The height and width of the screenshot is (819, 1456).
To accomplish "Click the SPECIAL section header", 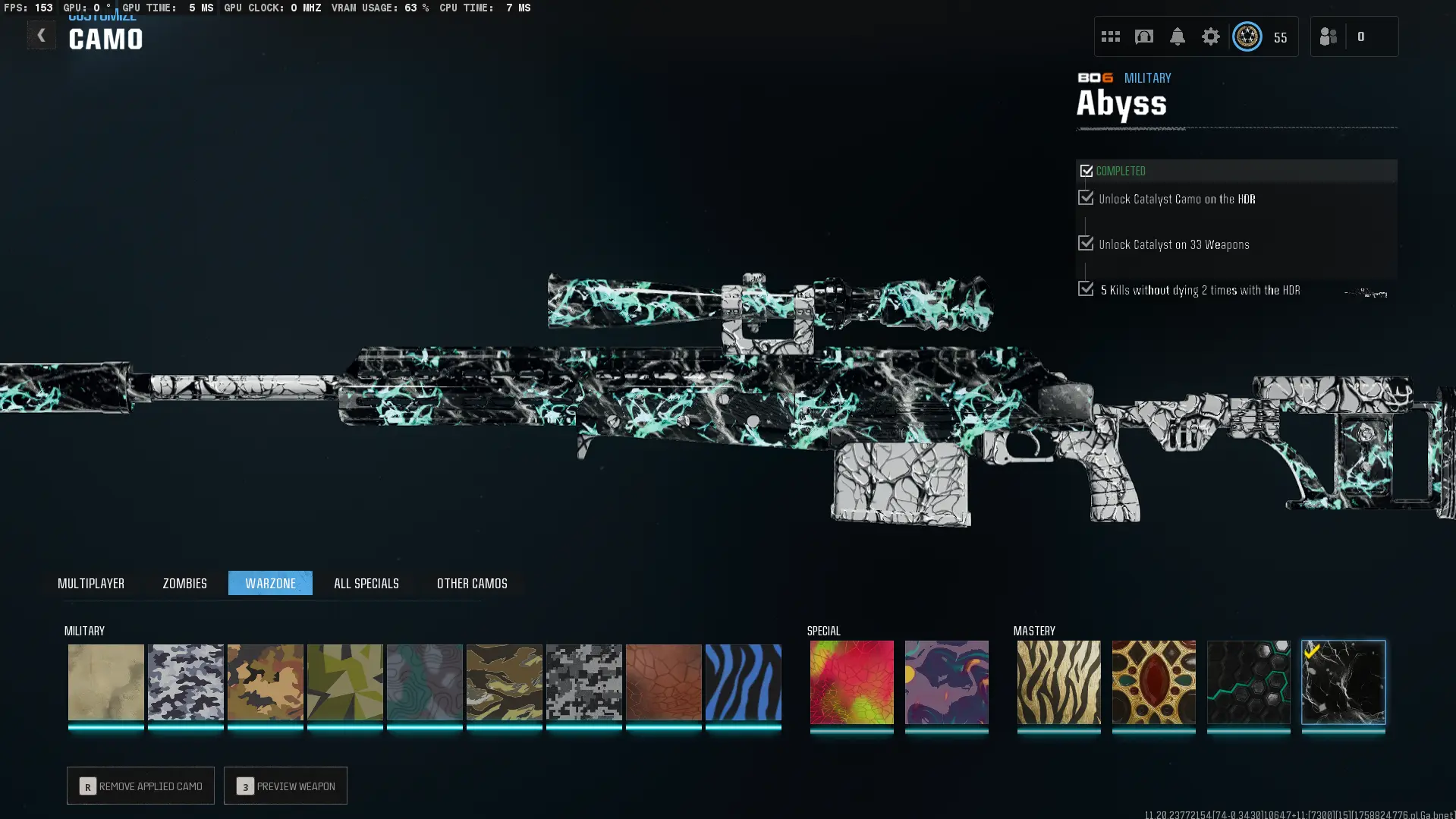I will (824, 631).
